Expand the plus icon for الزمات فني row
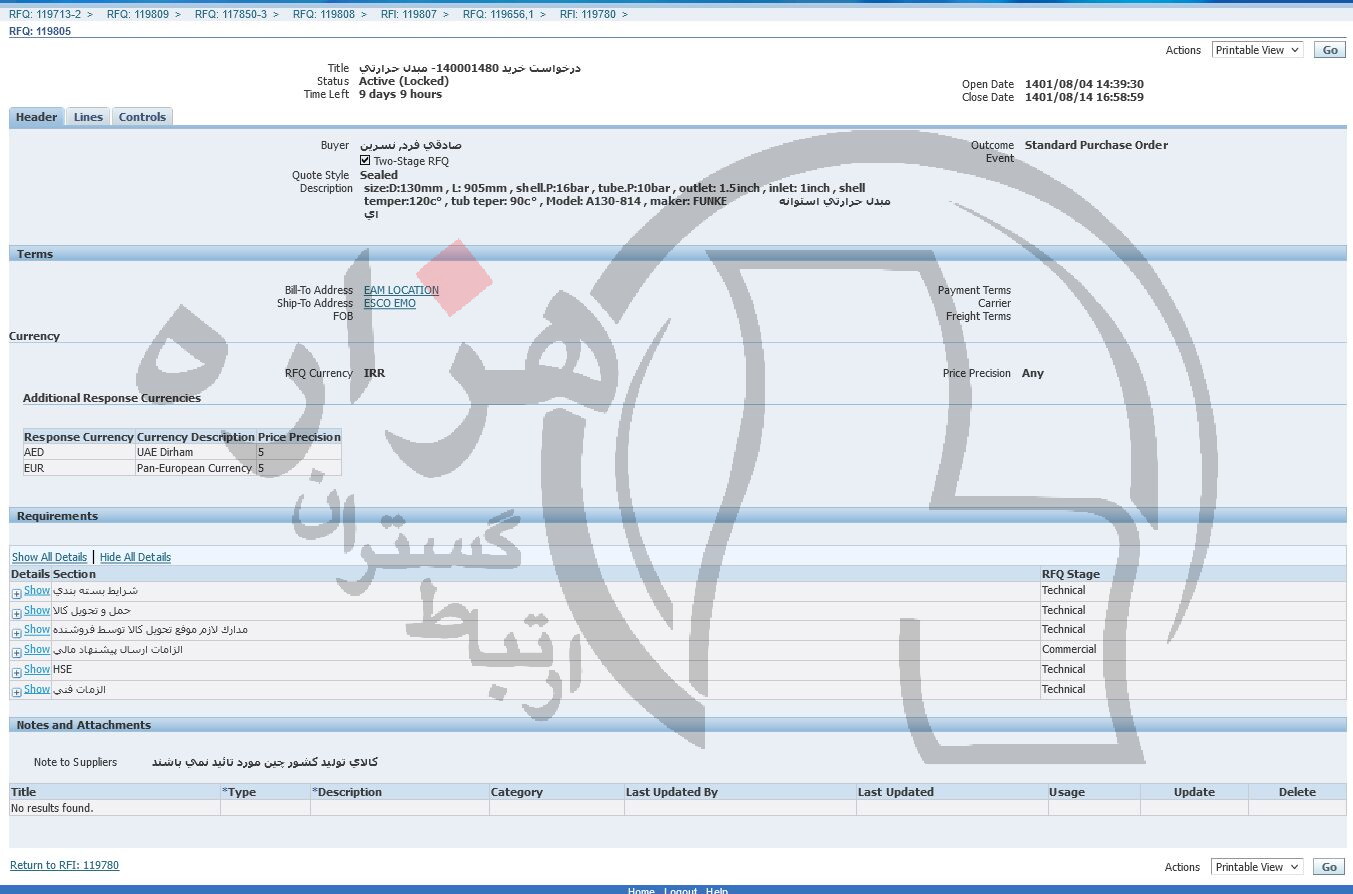The image size is (1353, 894). 17,692
